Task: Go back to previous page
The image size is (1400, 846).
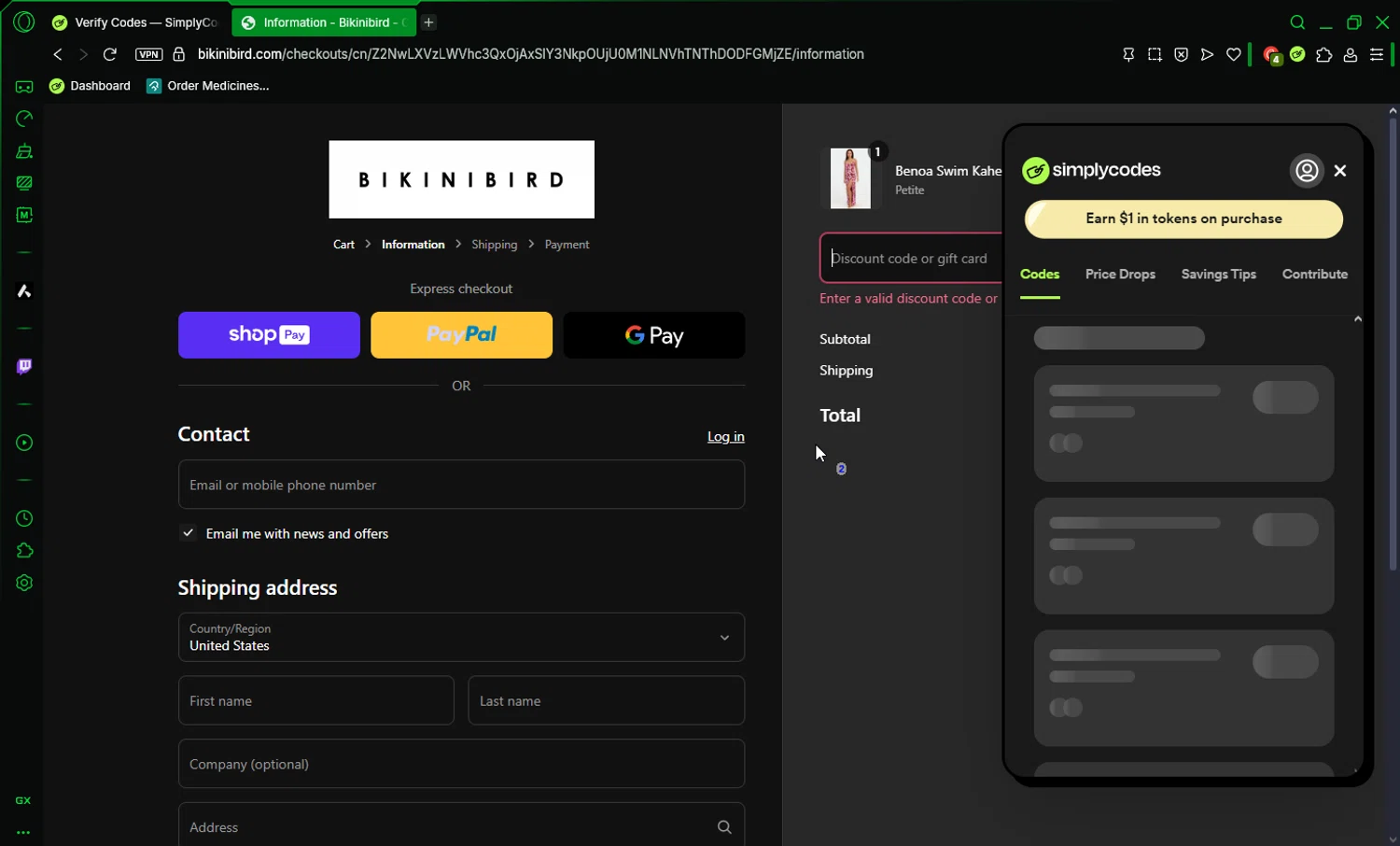Action: tap(58, 54)
